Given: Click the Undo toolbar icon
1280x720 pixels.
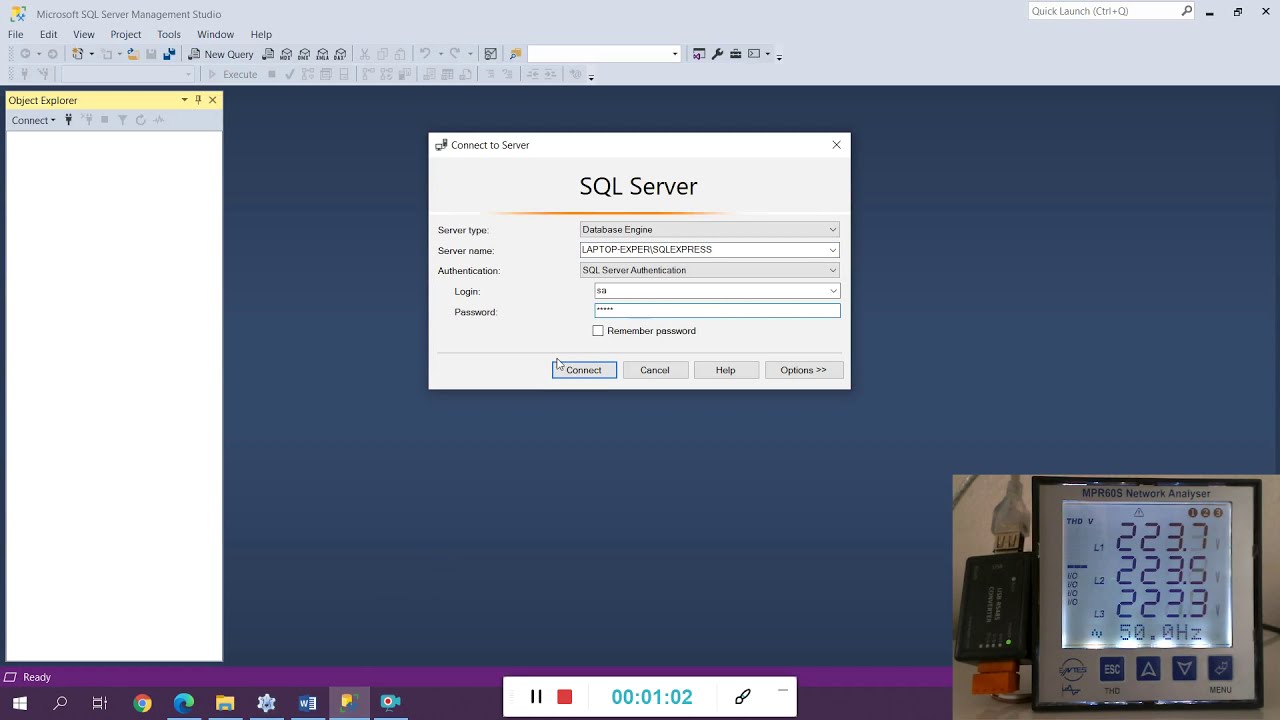Looking at the screenshot, I should coord(425,54).
